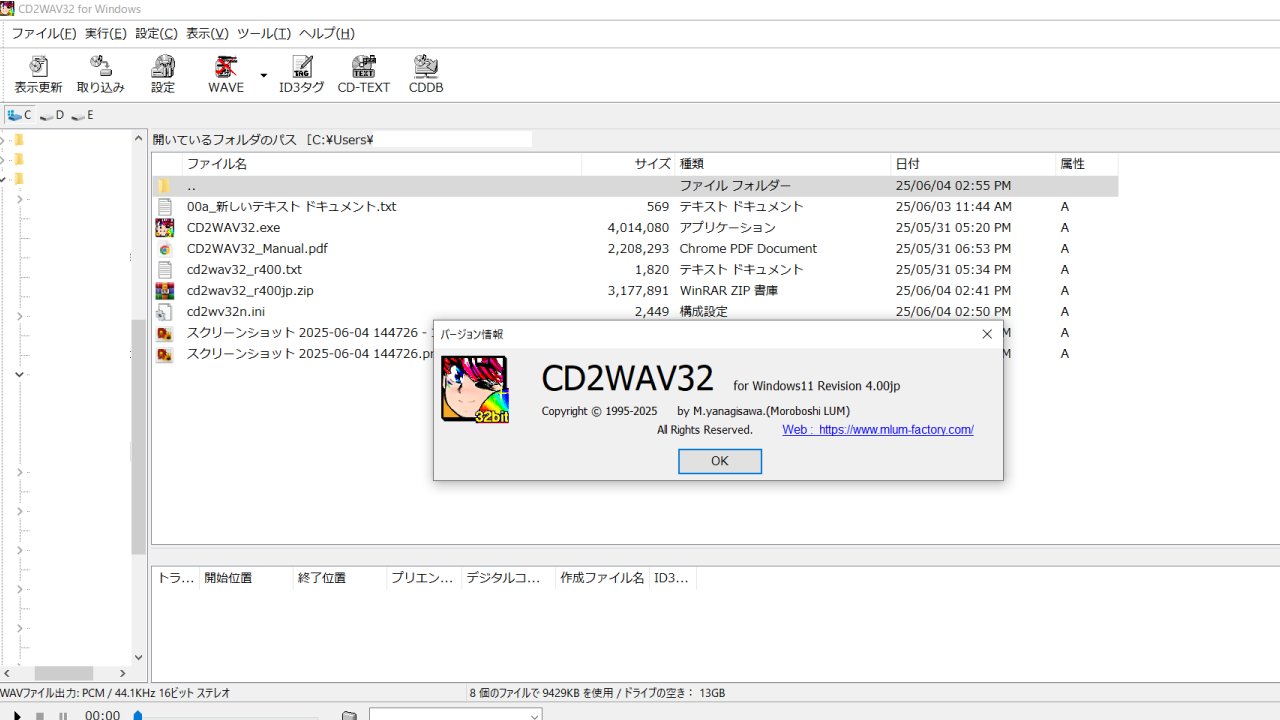
Task: Open the ヘルプ(H) menu
Action: pos(327,33)
